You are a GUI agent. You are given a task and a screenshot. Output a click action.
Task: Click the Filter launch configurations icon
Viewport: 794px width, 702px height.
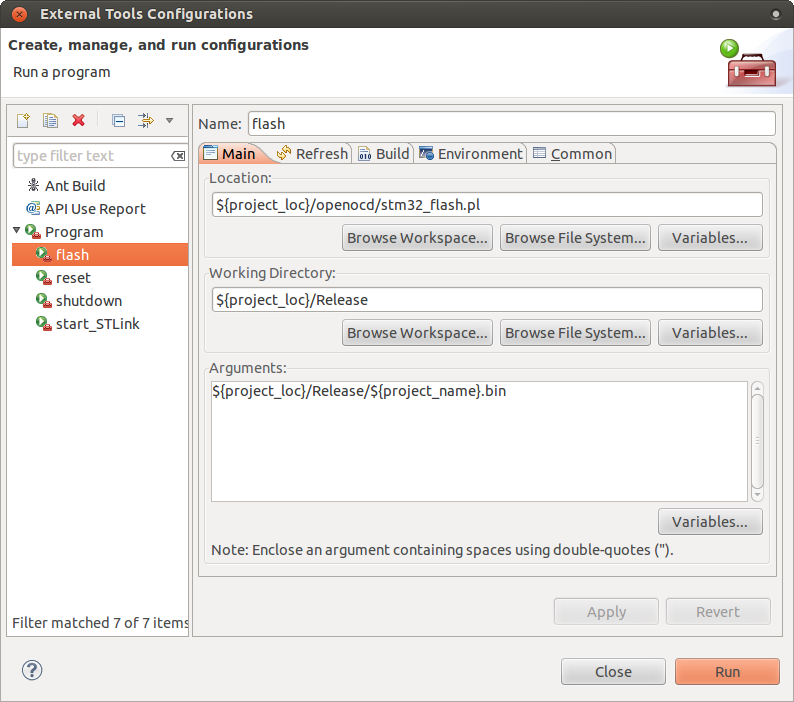[x=146, y=121]
